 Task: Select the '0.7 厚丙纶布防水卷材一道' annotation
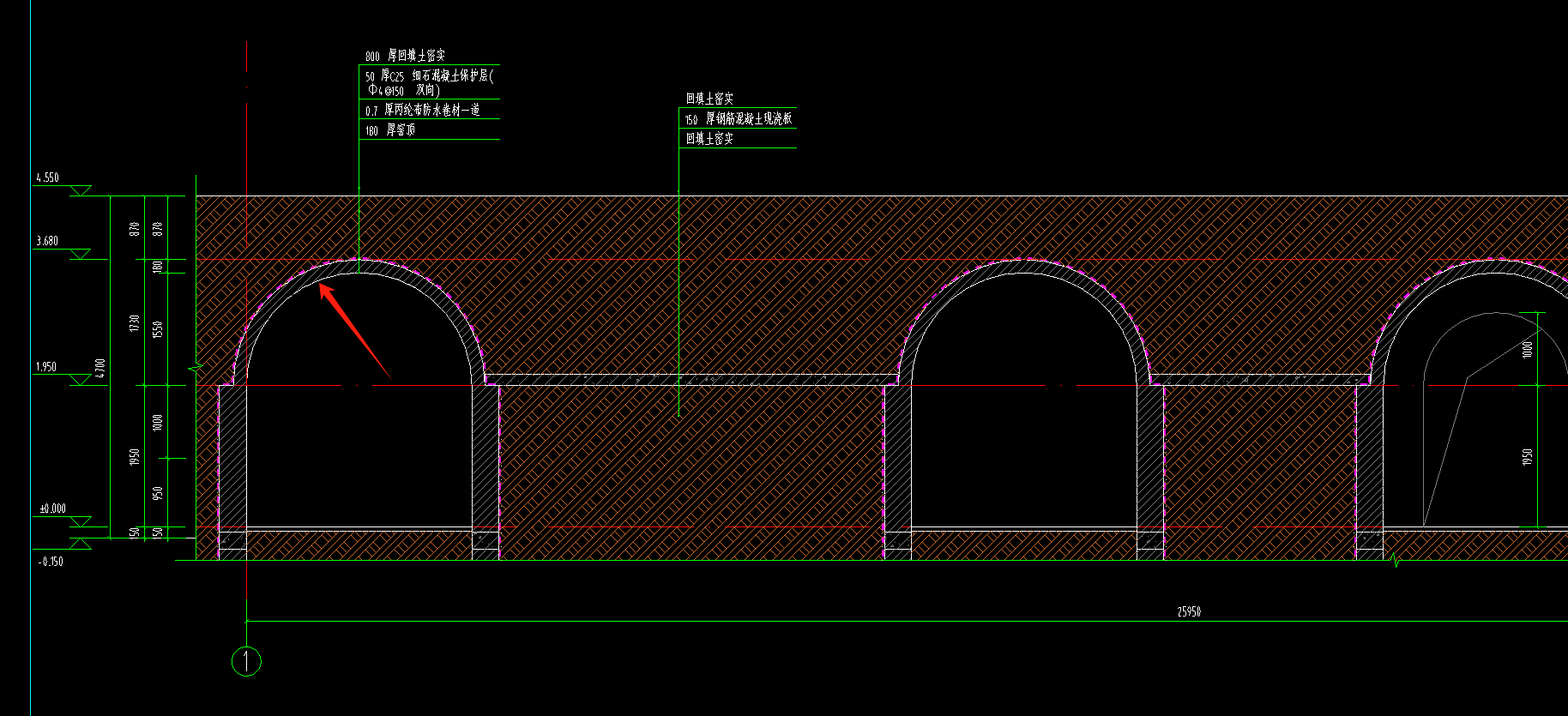422,111
